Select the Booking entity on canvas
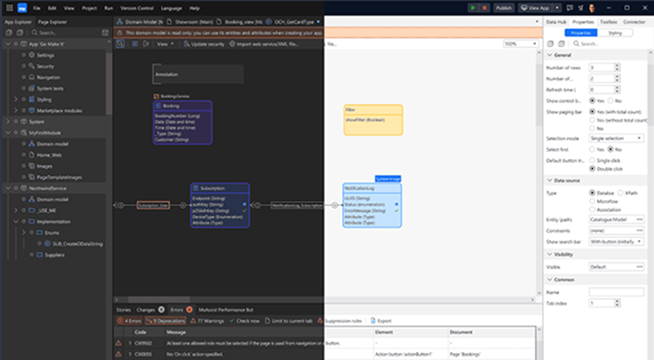The width and height of the screenshot is (654, 360). [x=183, y=123]
